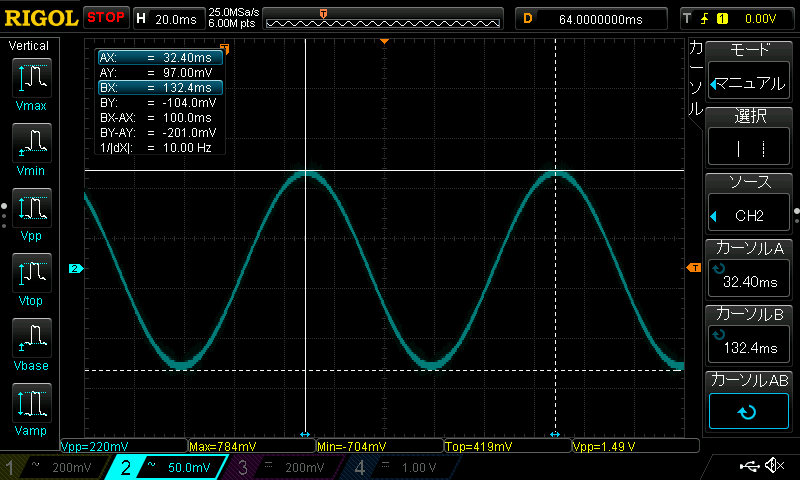This screenshot has width=800, height=480.
Task: Click the 25.0MSa/s sample rate readout
Action: pos(234,12)
